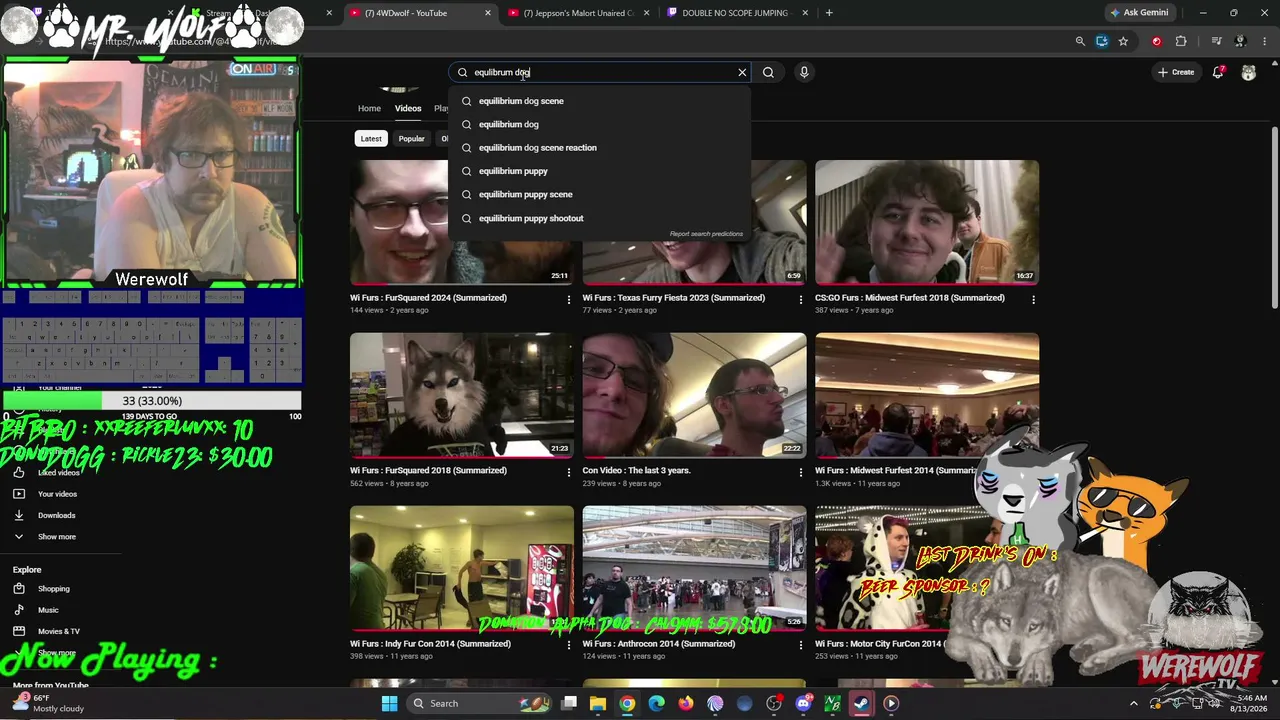Open options for Con Video last 3 years
Viewport: 1280px width, 720px height.
tap(800, 472)
